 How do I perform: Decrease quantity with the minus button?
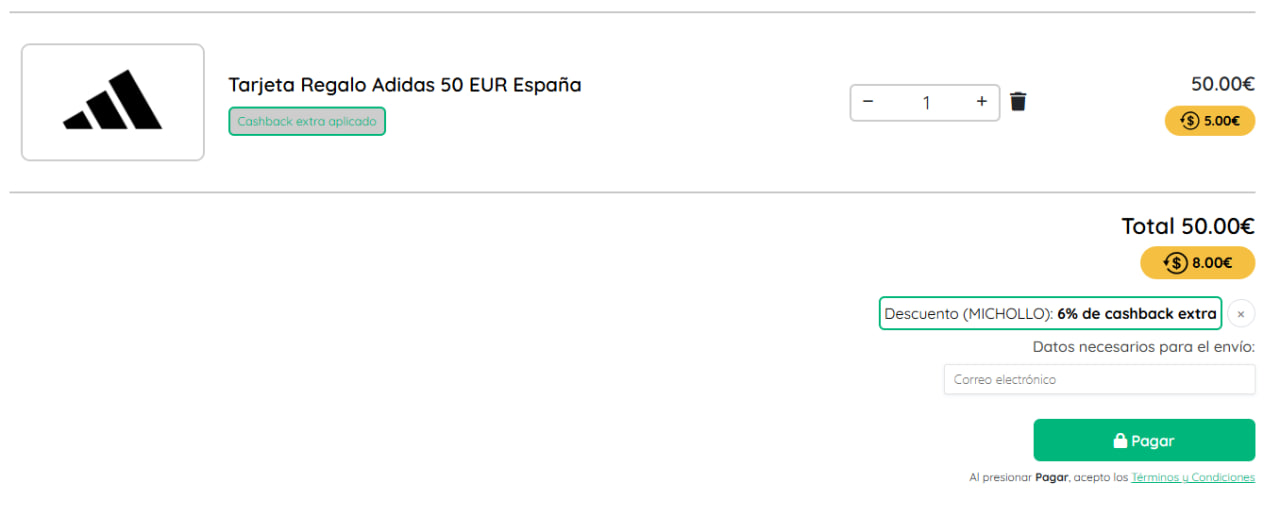point(868,102)
